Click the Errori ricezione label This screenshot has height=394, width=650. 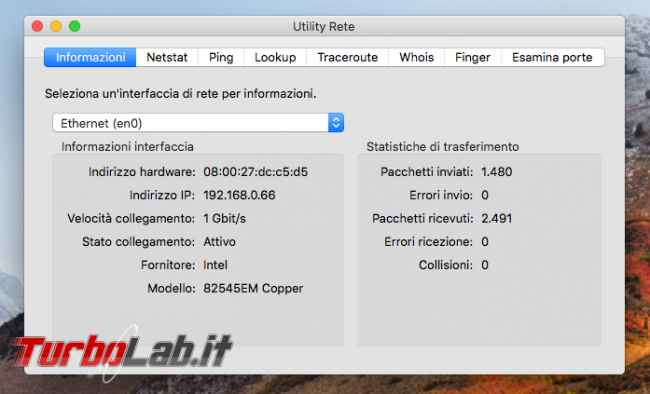coord(428,241)
